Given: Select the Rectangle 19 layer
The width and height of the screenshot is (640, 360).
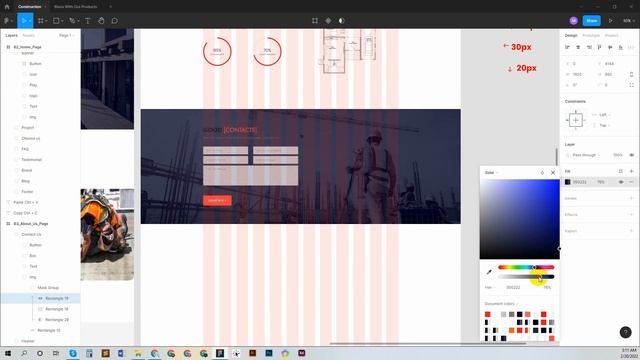Looking at the screenshot, I should (57, 298).
